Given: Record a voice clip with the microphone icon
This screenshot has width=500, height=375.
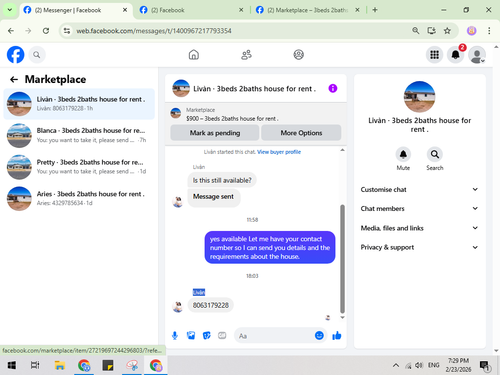Looking at the screenshot, I should click(175, 335).
